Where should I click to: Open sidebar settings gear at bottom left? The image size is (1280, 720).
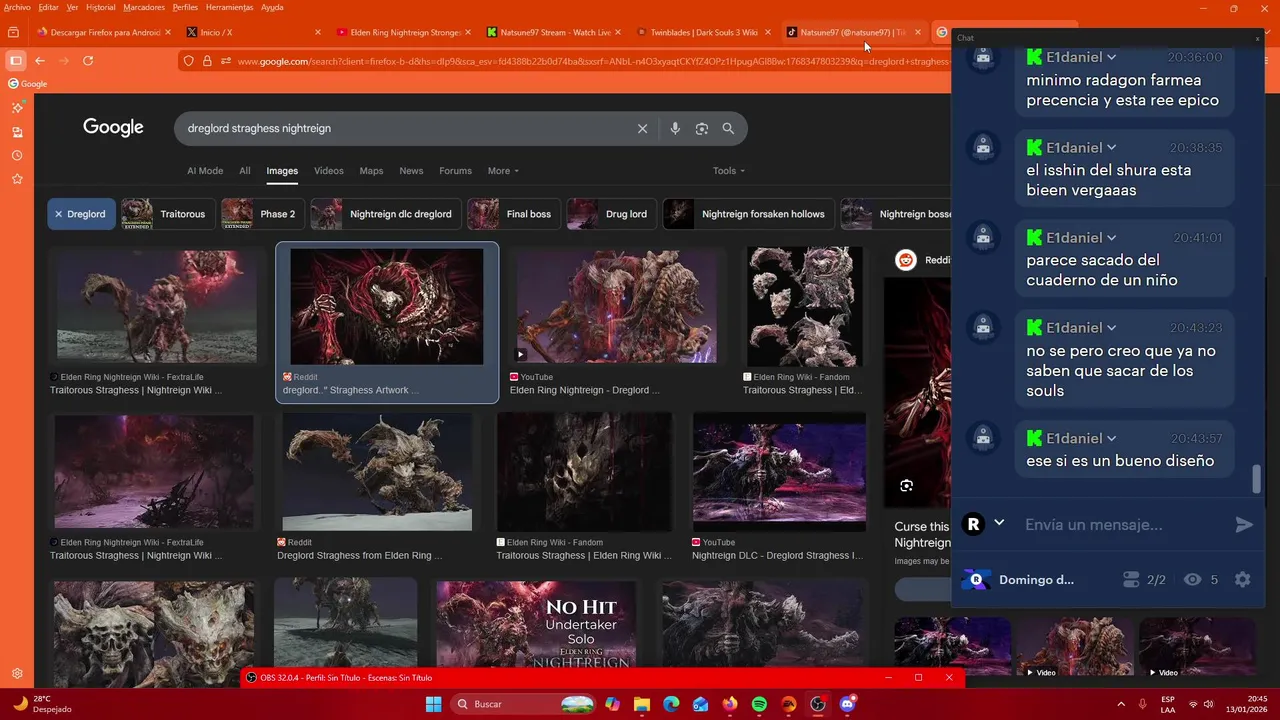point(17,674)
